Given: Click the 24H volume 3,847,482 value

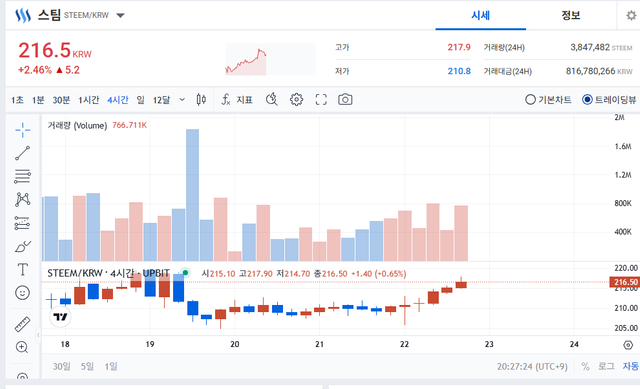Looking at the screenshot, I should pos(590,47).
